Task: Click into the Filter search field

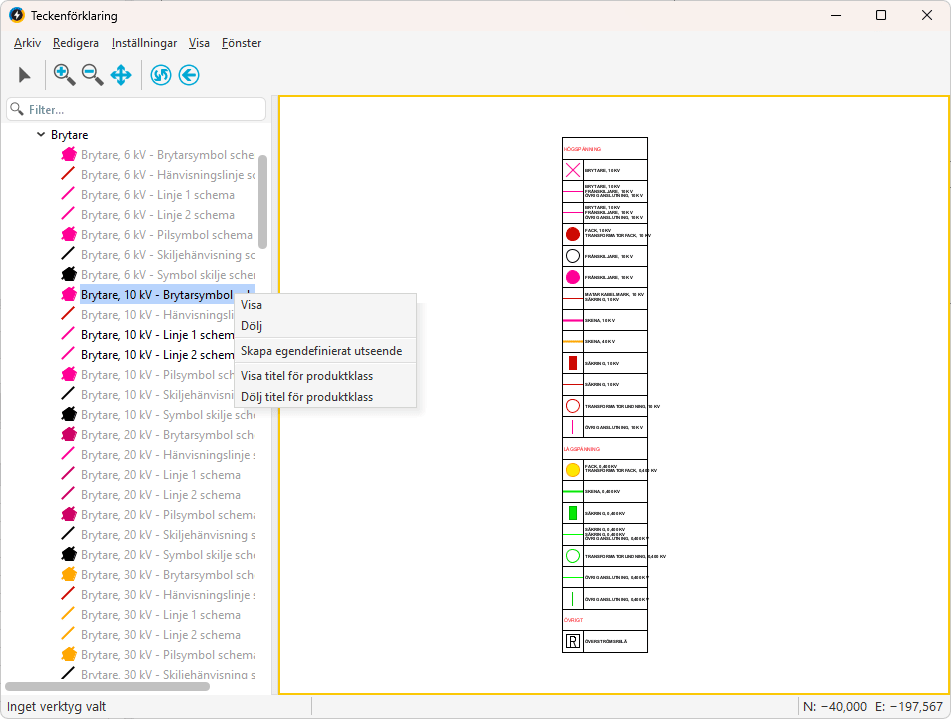Action: click(140, 109)
